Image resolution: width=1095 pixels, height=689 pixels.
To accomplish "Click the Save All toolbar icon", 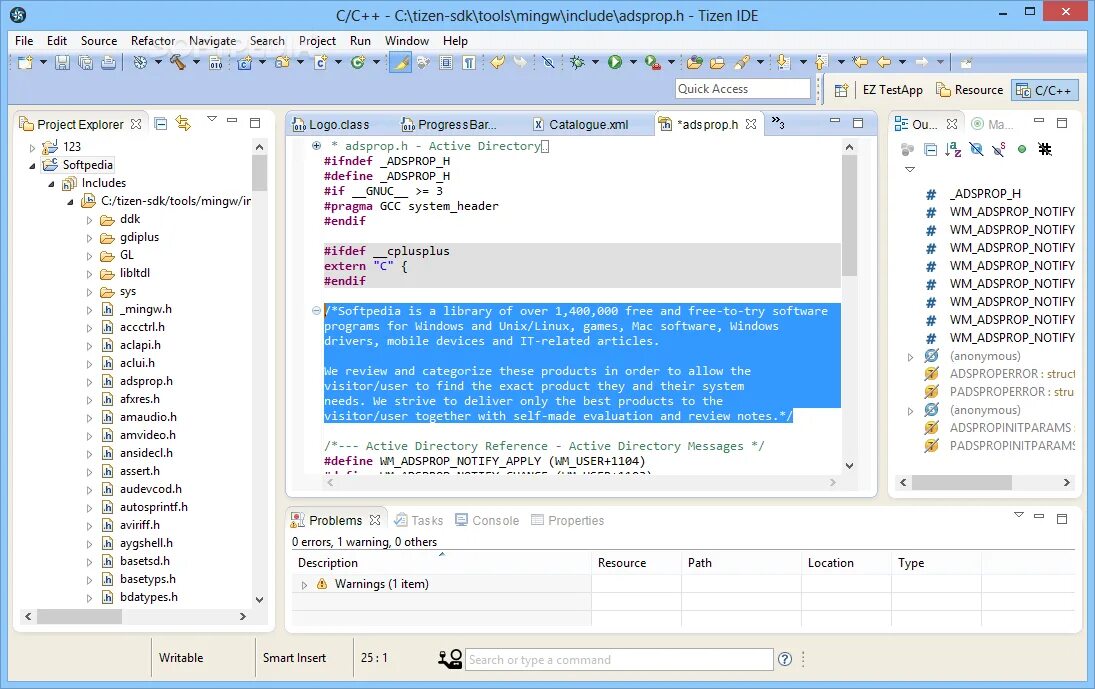I will [x=85, y=63].
